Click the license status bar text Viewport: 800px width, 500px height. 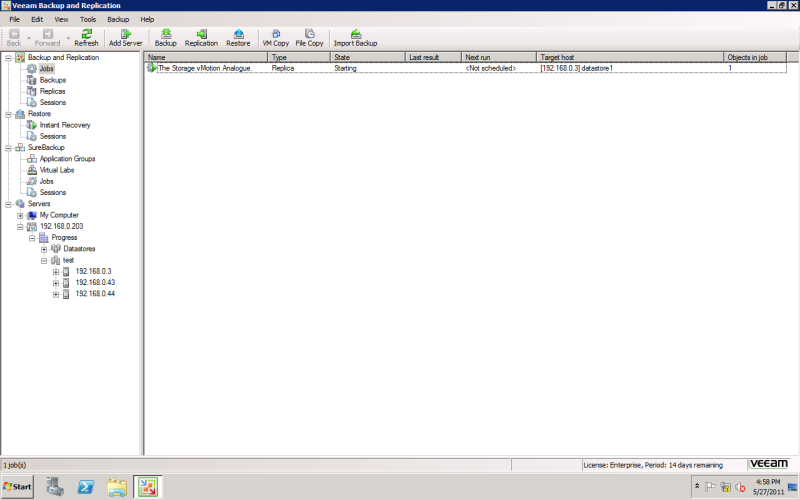pos(653,465)
